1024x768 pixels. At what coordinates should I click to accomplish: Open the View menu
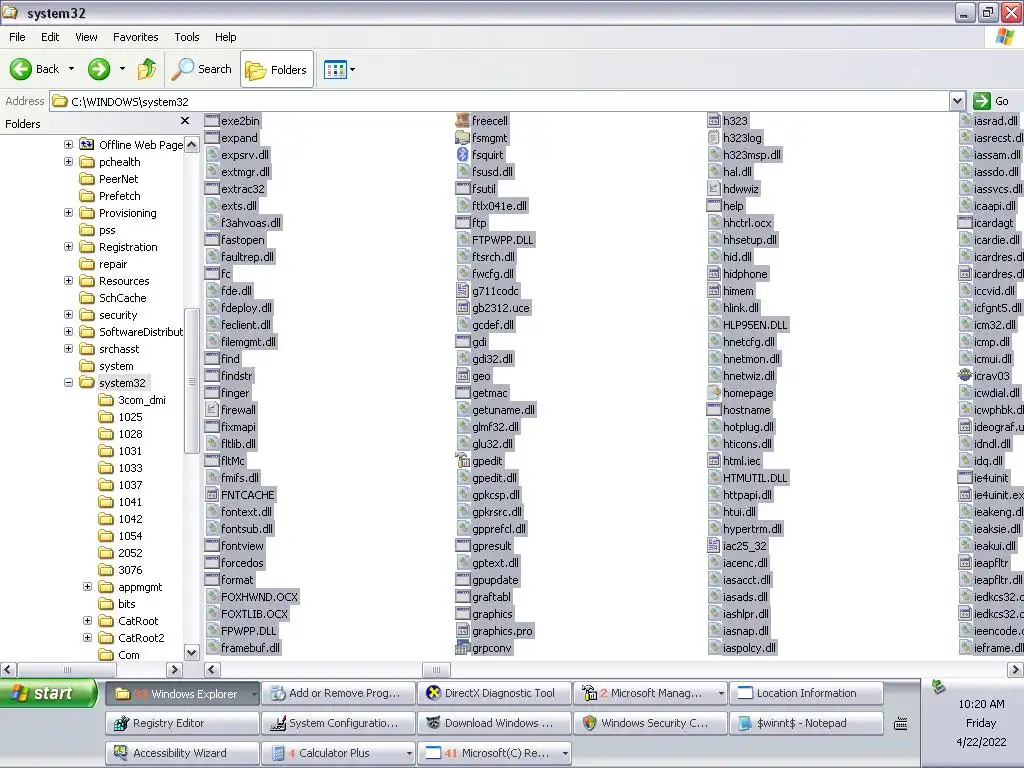86,37
